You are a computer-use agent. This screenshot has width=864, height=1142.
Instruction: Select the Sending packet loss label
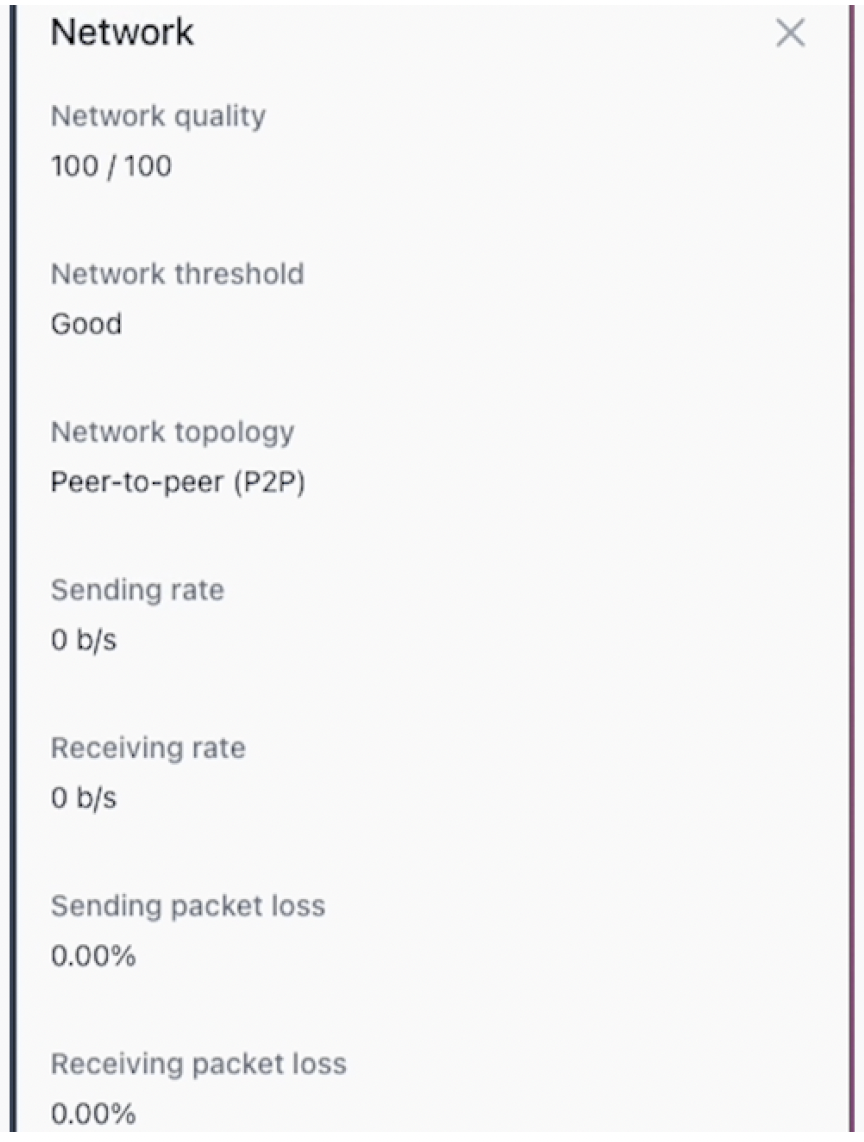188,907
